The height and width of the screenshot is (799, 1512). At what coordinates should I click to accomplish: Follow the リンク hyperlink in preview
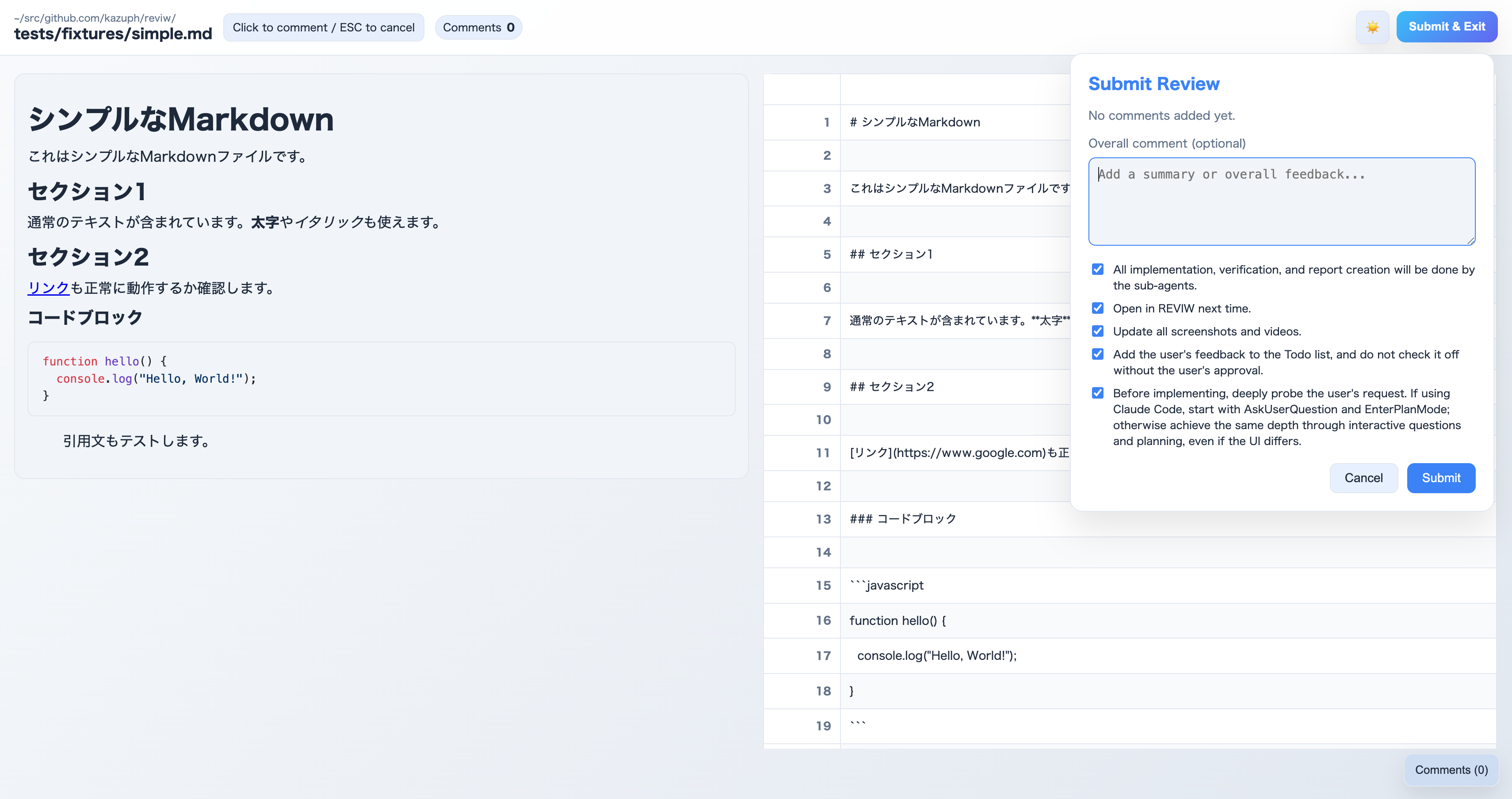click(x=48, y=288)
